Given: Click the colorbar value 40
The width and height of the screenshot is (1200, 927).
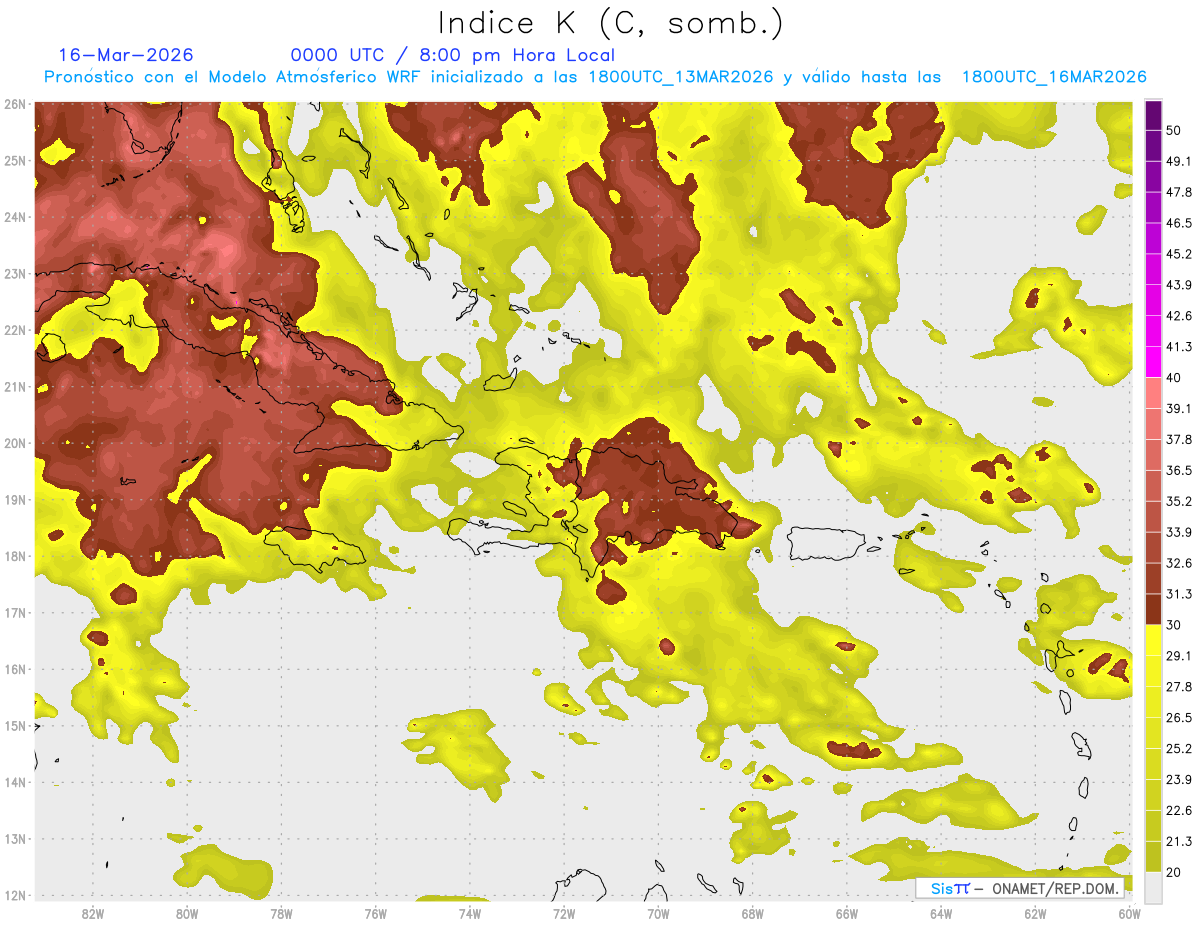Looking at the screenshot, I should coord(1175,378).
